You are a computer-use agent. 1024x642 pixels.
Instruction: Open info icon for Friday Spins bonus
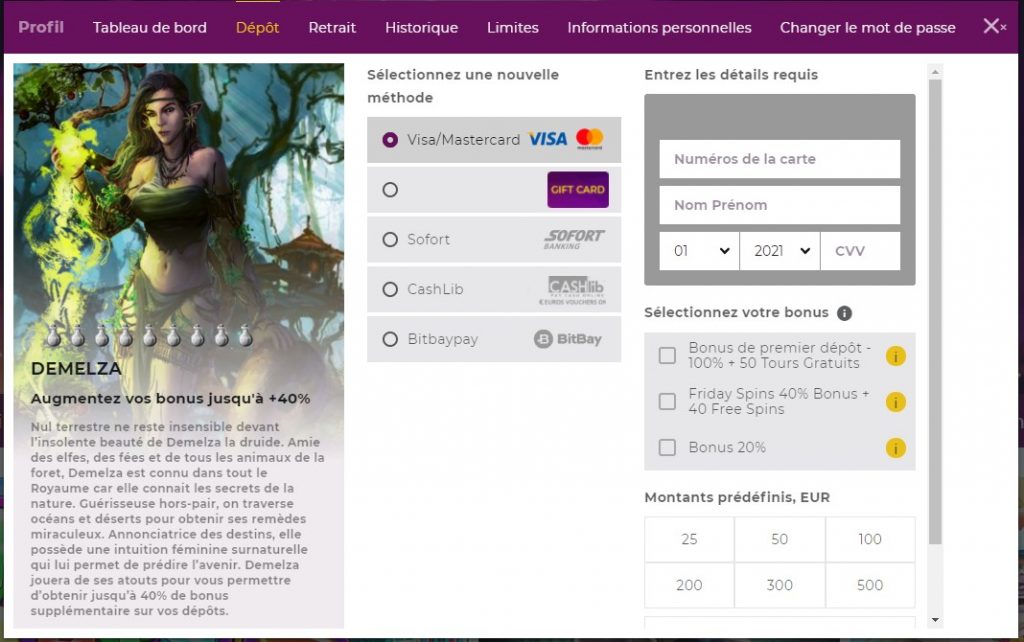[896, 402]
